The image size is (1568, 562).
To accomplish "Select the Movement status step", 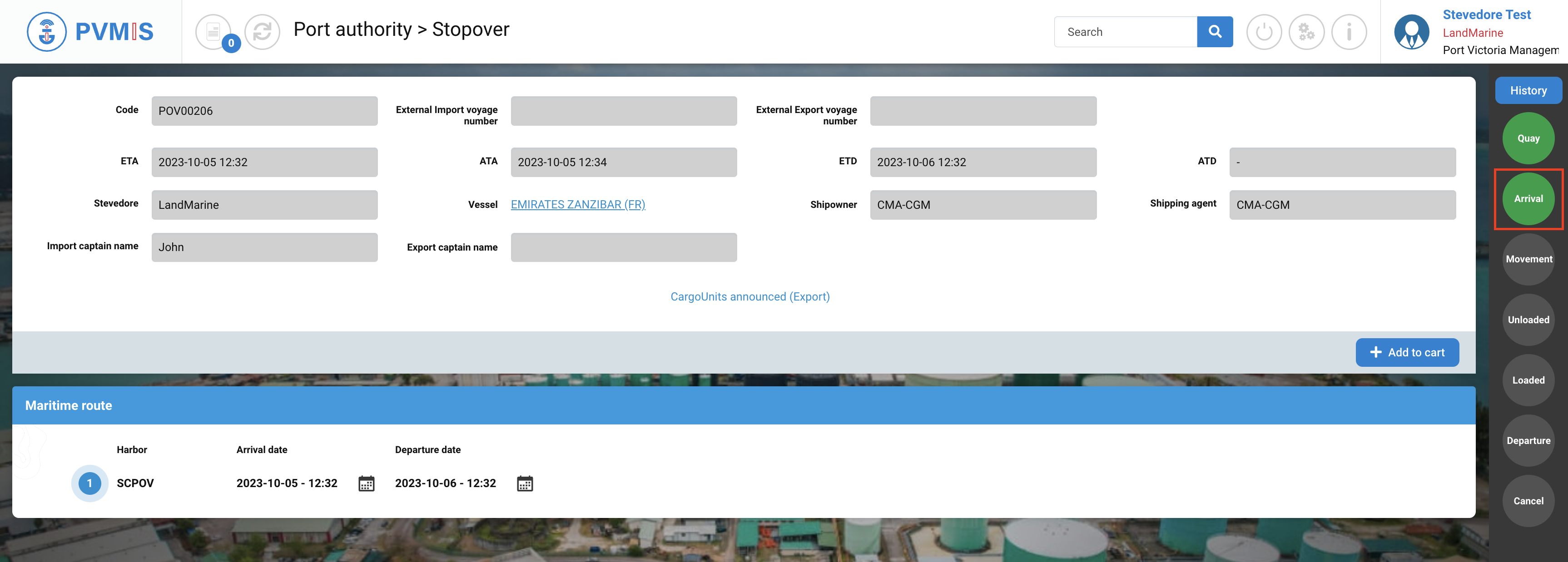I will point(1528,259).
